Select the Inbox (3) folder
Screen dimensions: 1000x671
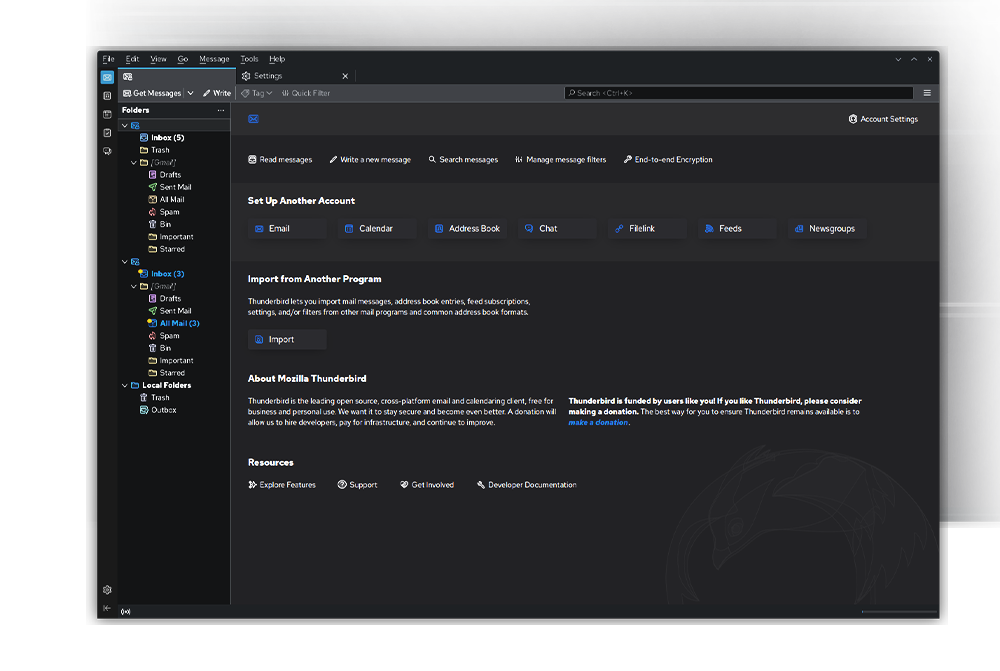click(175, 274)
